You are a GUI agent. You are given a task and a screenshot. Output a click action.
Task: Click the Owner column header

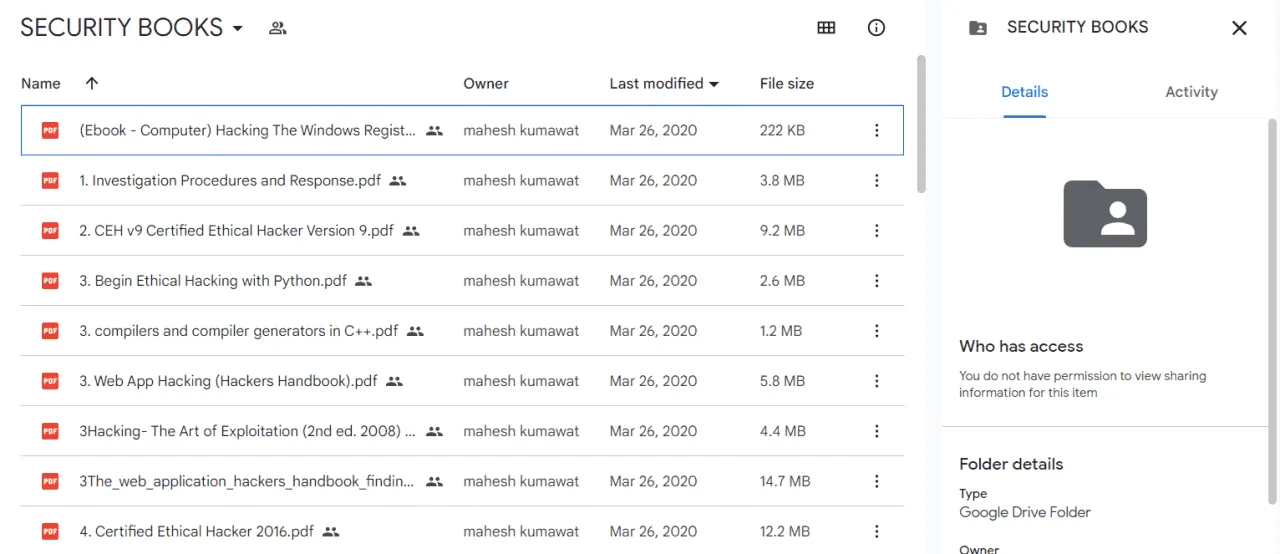coord(486,84)
